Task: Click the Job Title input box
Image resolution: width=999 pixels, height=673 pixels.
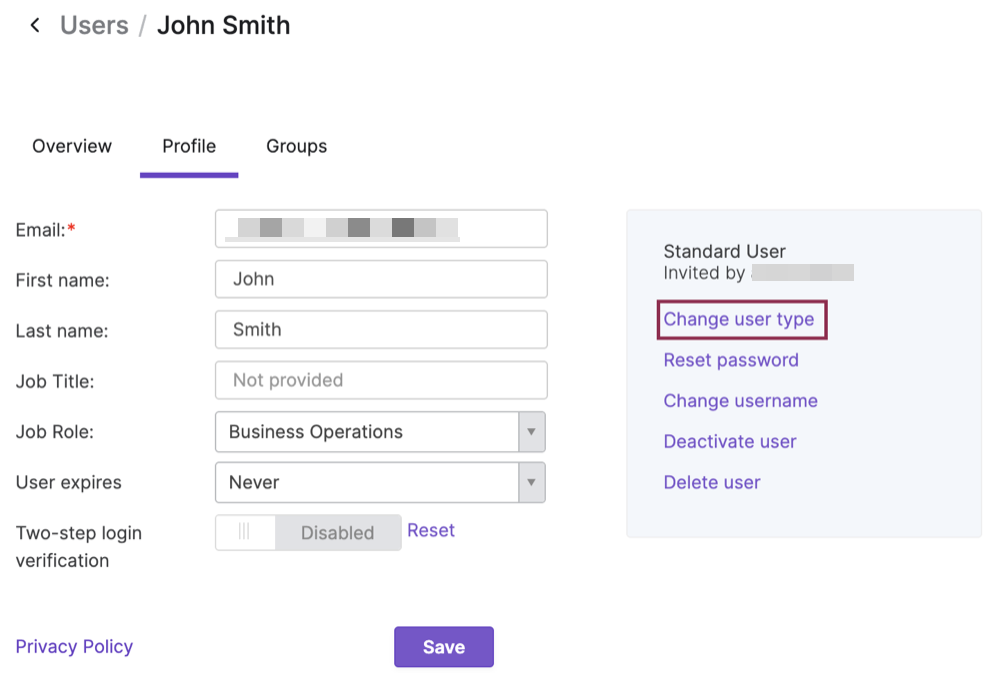Action: pos(380,380)
